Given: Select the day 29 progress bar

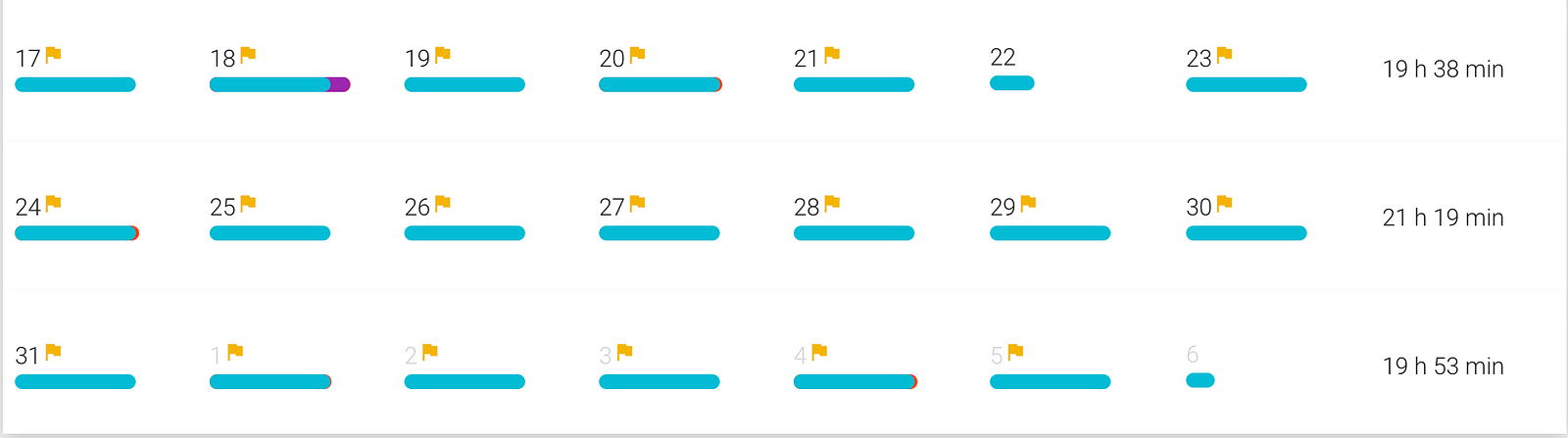Looking at the screenshot, I should (x=1050, y=233).
